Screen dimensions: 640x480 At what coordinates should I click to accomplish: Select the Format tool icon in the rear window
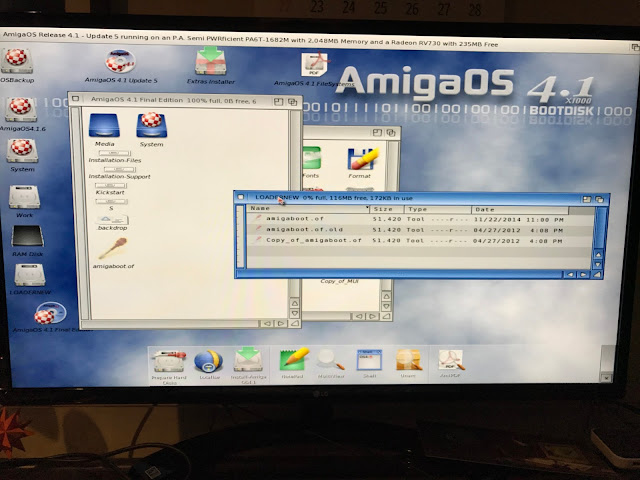pos(362,159)
